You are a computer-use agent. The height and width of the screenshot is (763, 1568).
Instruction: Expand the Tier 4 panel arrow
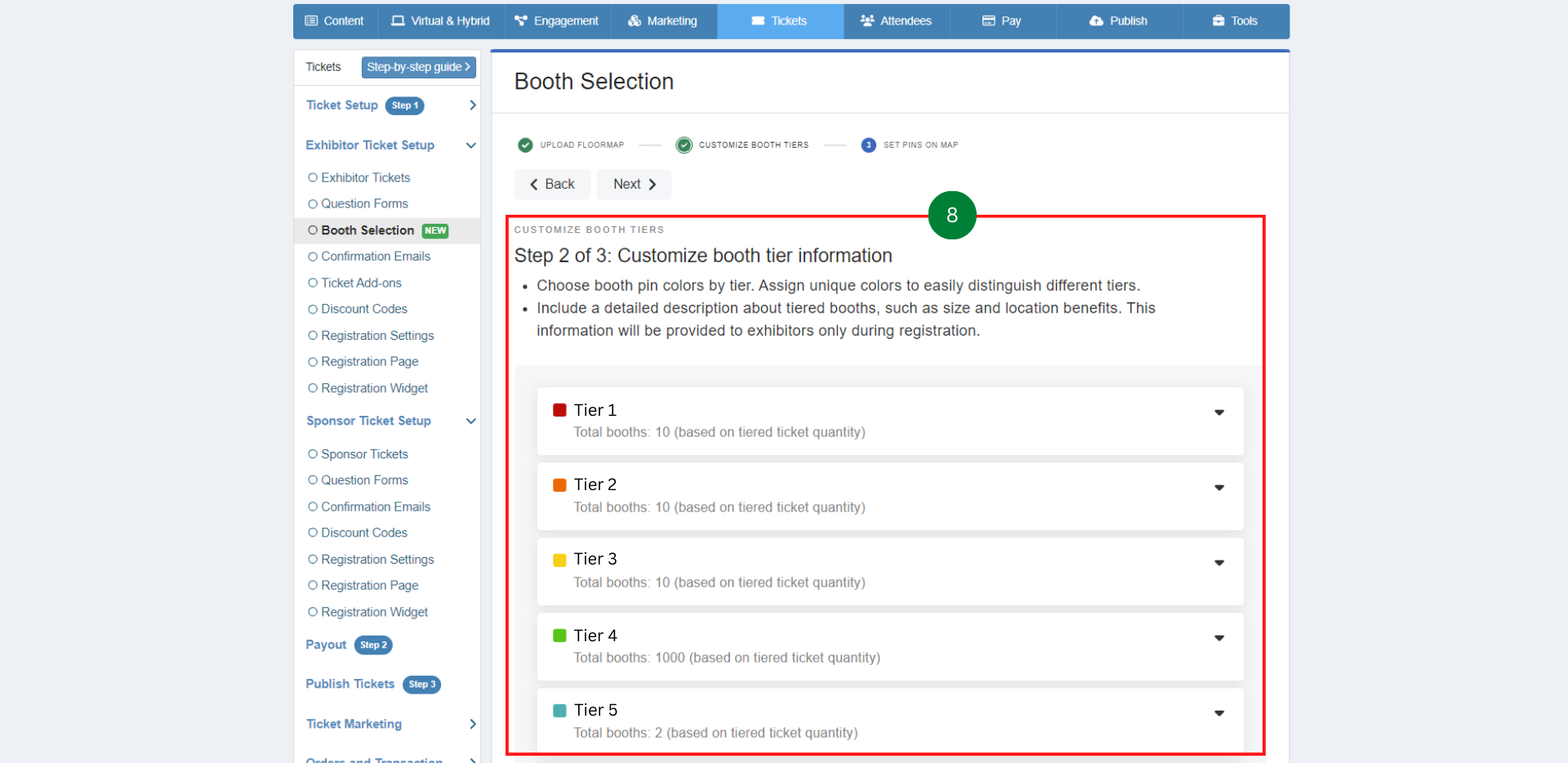coord(1218,638)
